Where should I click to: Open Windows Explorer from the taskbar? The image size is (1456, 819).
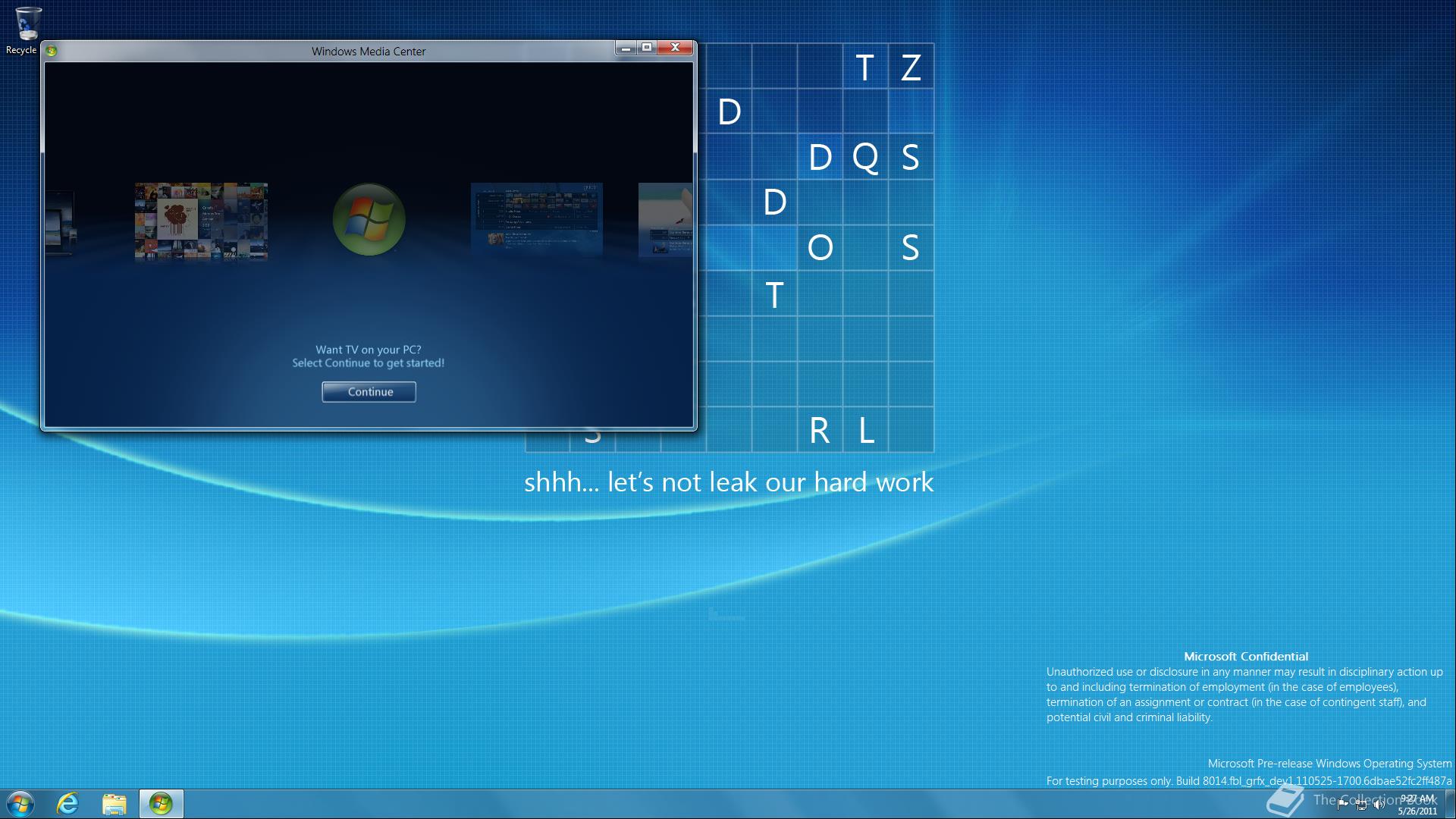coord(115,804)
